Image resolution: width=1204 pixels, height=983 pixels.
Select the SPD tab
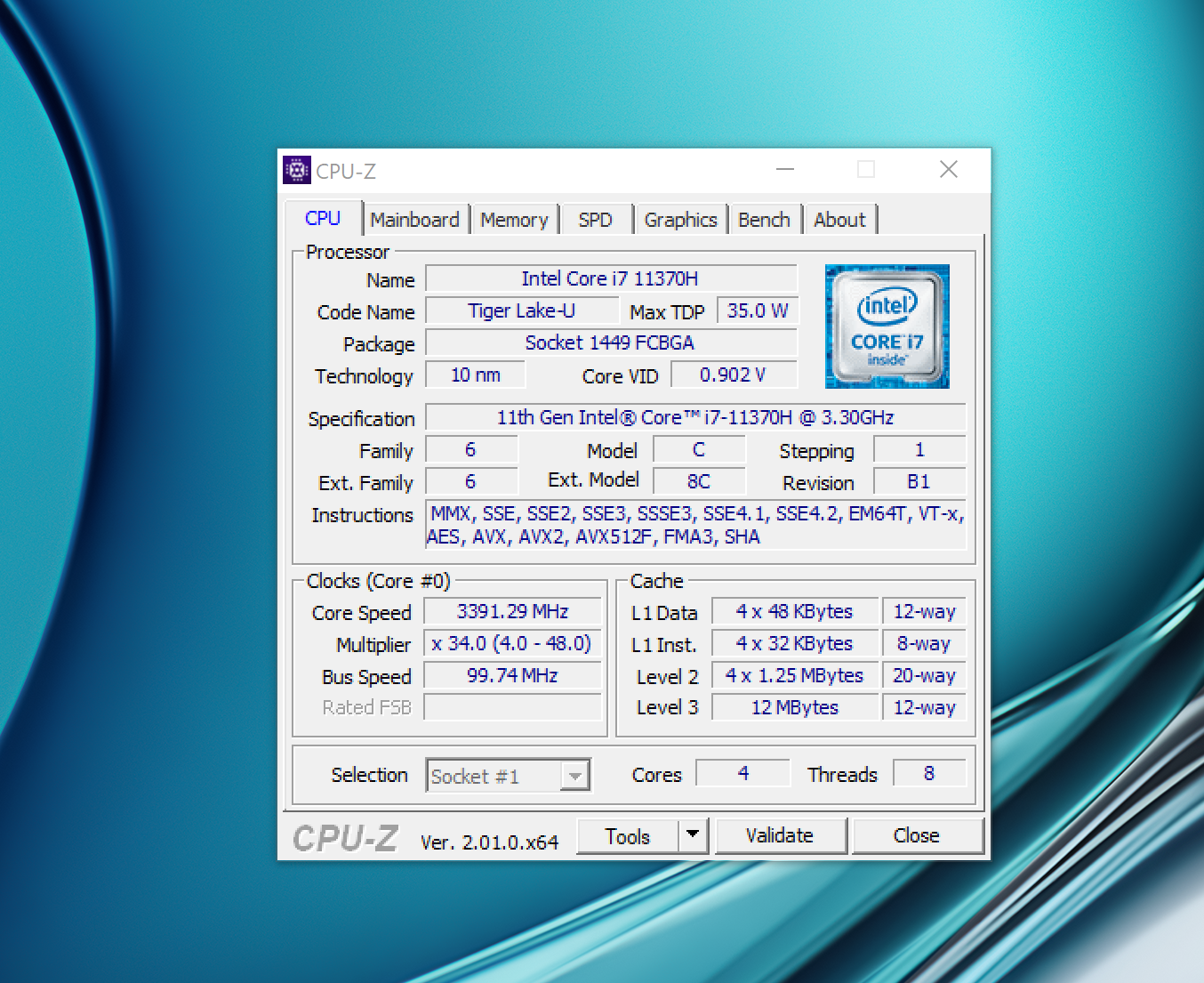point(595,220)
